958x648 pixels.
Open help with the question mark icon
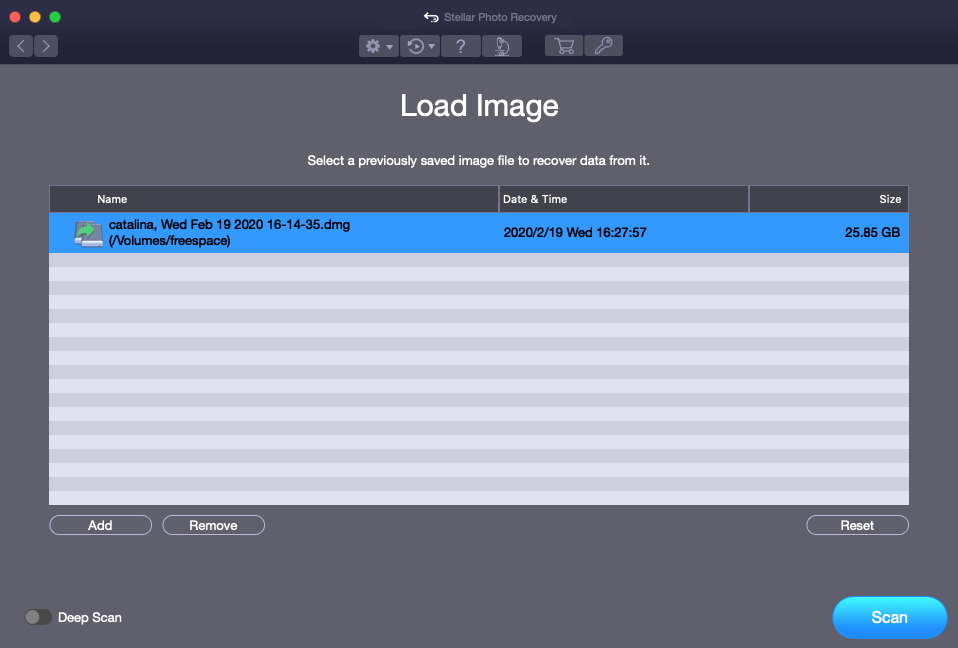coord(461,46)
